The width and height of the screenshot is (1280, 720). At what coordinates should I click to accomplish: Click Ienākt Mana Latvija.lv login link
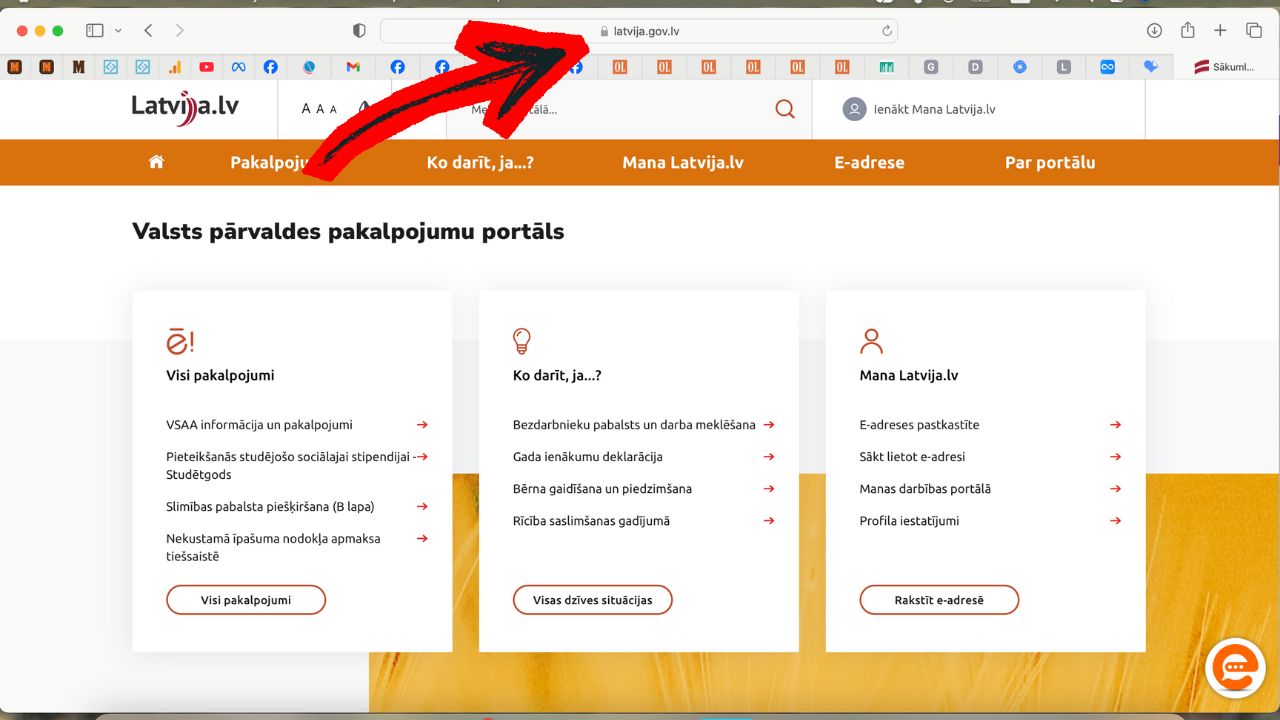920,110
